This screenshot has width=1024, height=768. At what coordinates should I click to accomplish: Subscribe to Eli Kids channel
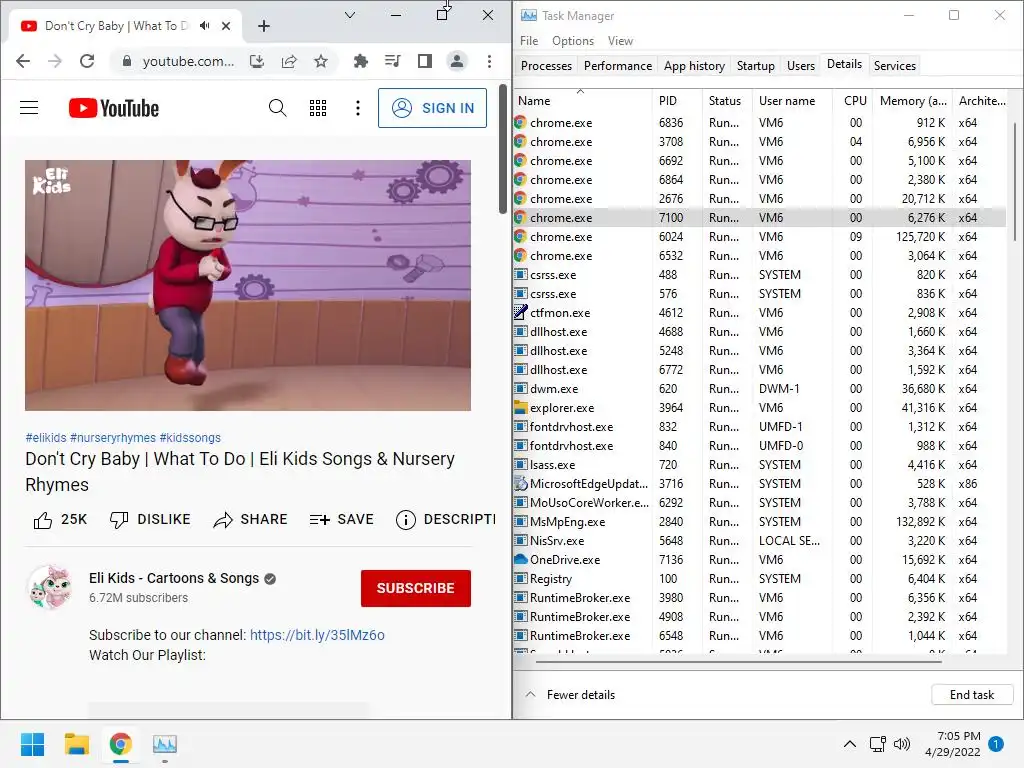(x=415, y=588)
